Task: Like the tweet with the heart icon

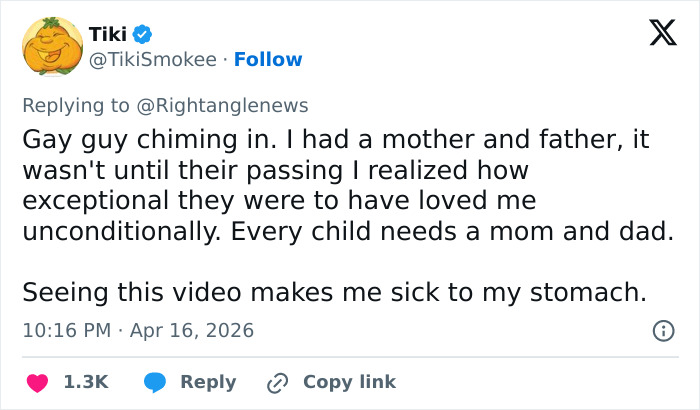Action: point(38,382)
